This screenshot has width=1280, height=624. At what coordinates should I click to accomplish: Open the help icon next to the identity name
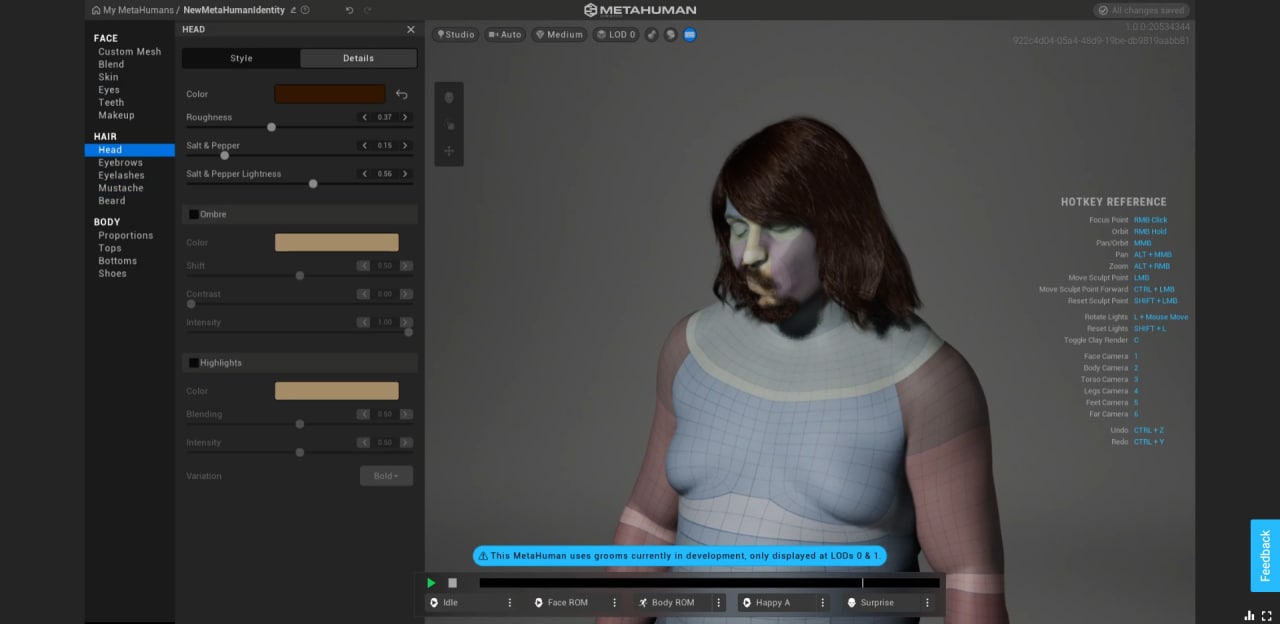pos(305,10)
